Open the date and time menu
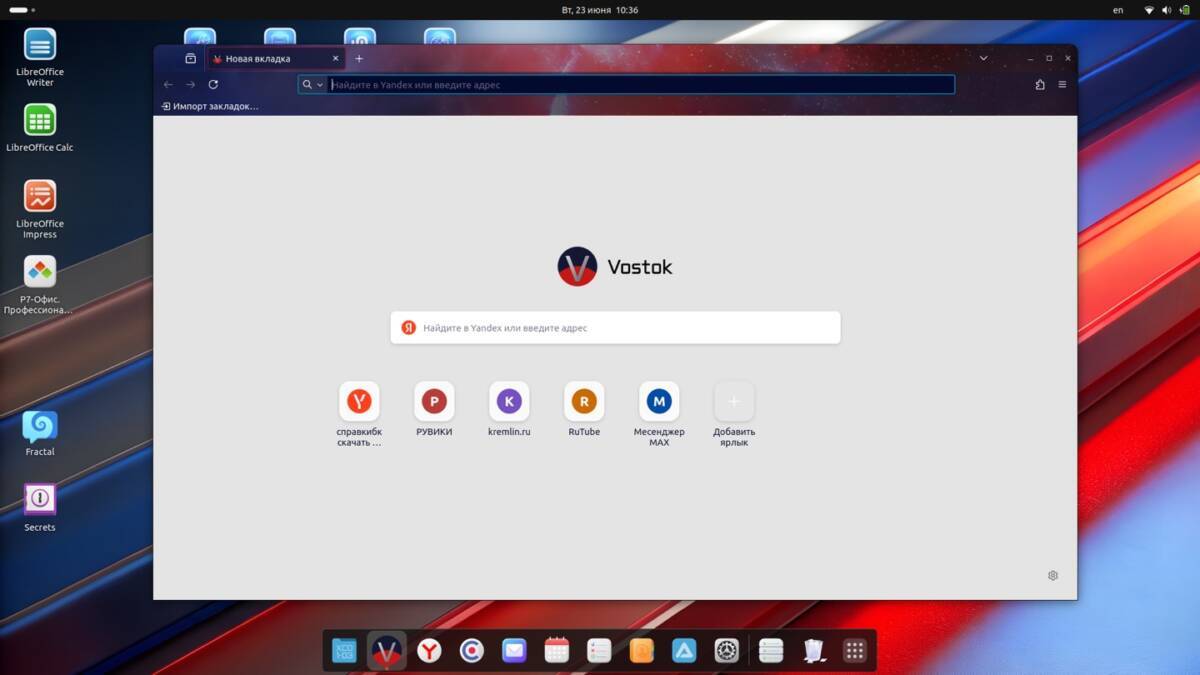This screenshot has height=675, width=1200. 600,10
